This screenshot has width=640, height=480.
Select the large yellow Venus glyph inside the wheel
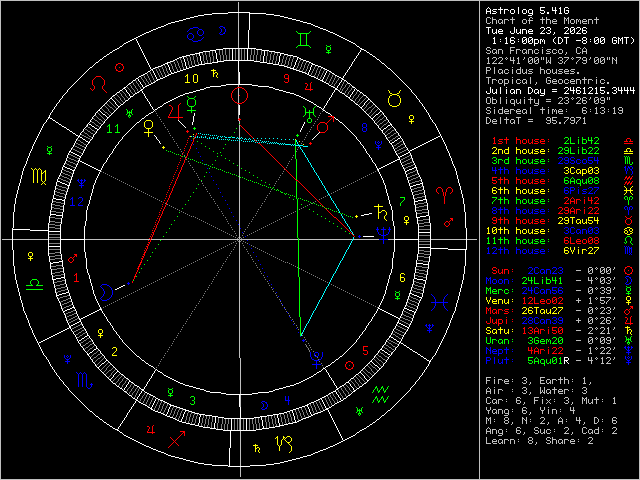(x=149, y=128)
